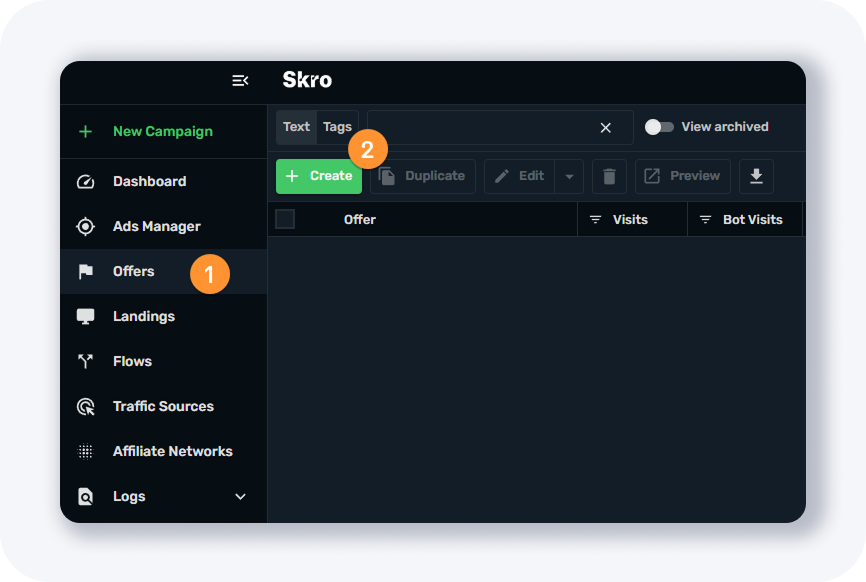Select the Text filter tab
Screen dimensions: 866x582
[x=296, y=127]
